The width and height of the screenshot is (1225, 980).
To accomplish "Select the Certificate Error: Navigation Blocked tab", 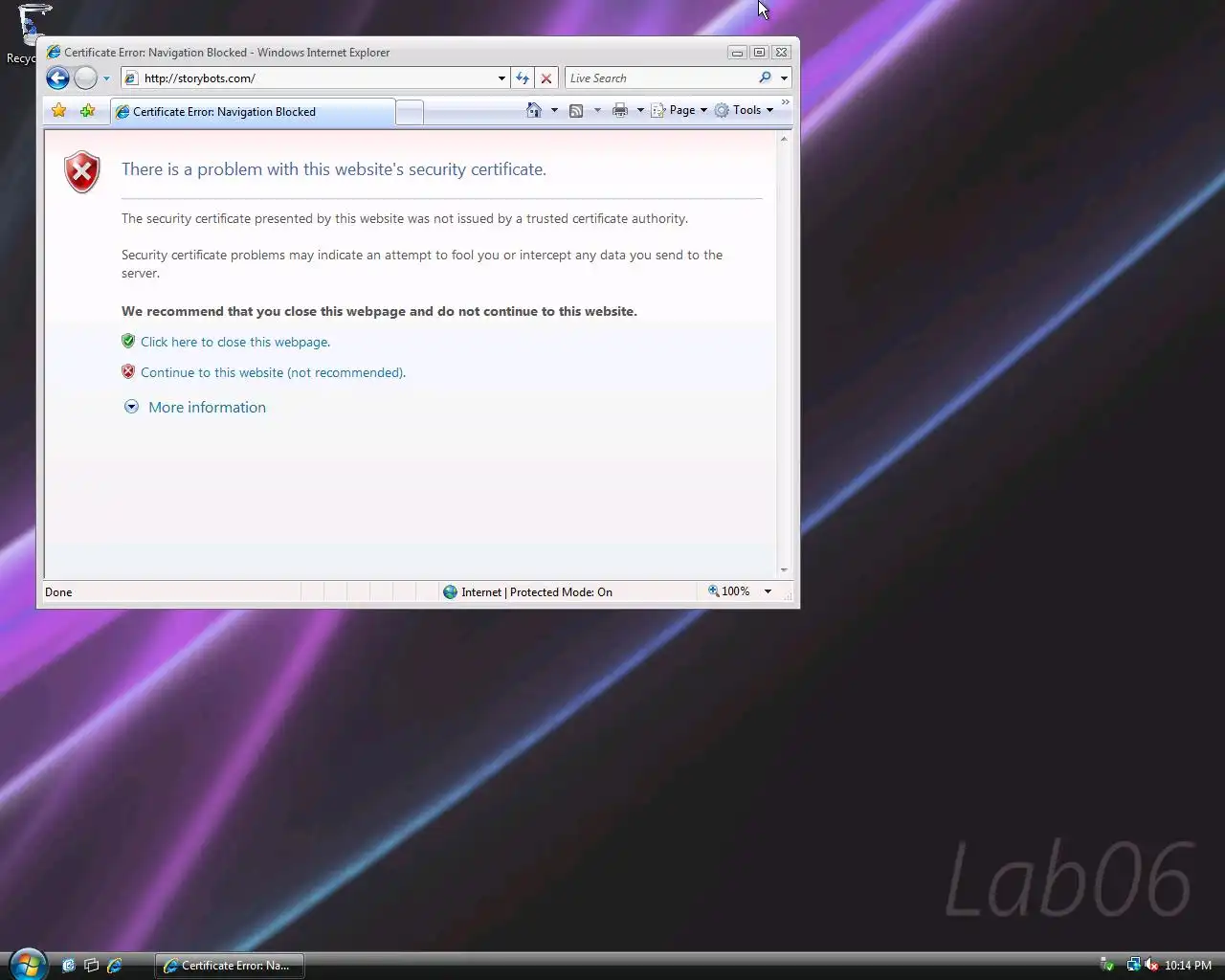I will coord(253,112).
